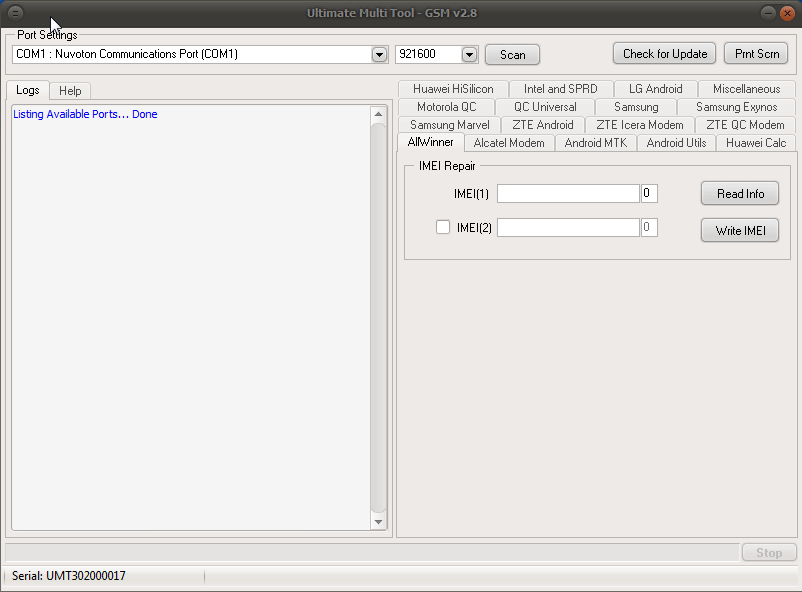Minimize the Ultimate Multi Tool window
Viewport: 802px width, 592px height.
pos(768,13)
